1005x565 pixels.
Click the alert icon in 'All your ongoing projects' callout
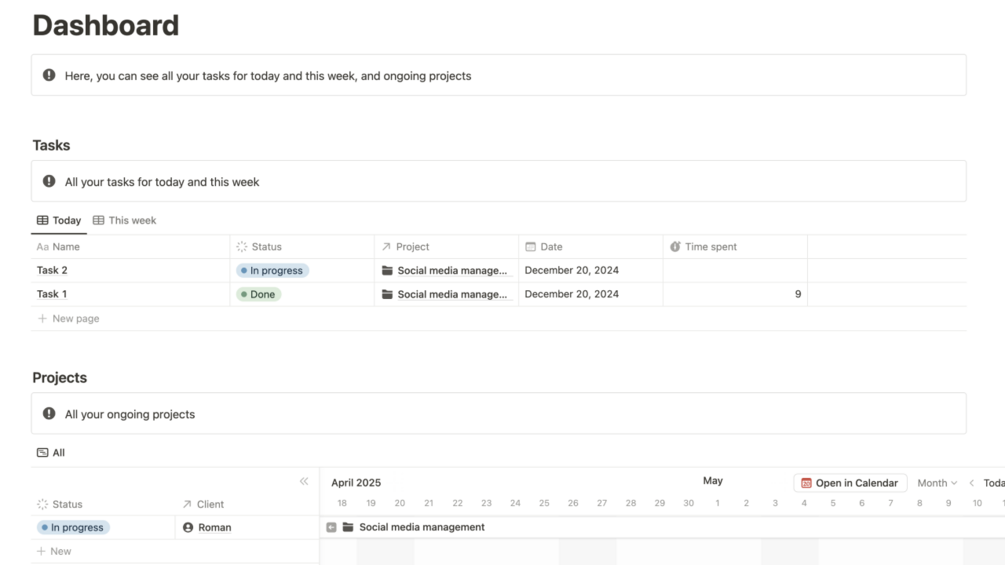pos(49,413)
